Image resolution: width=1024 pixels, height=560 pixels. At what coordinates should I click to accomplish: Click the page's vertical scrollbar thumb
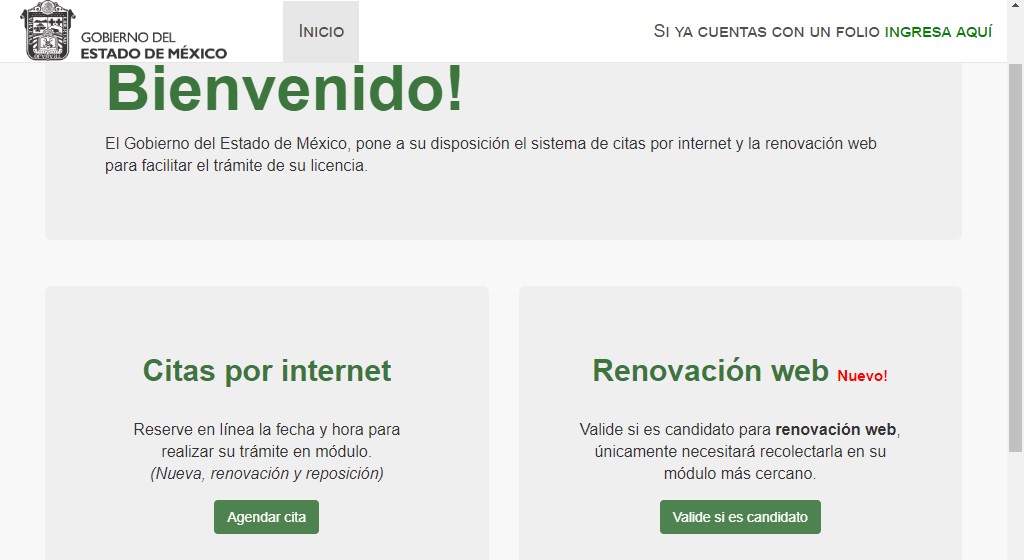(x=1015, y=257)
